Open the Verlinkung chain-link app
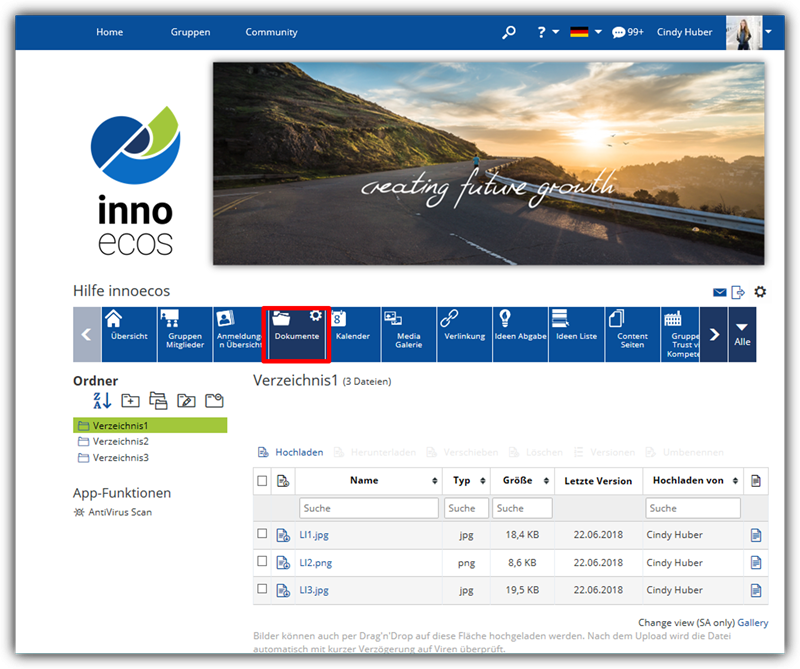 click(464, 334)
